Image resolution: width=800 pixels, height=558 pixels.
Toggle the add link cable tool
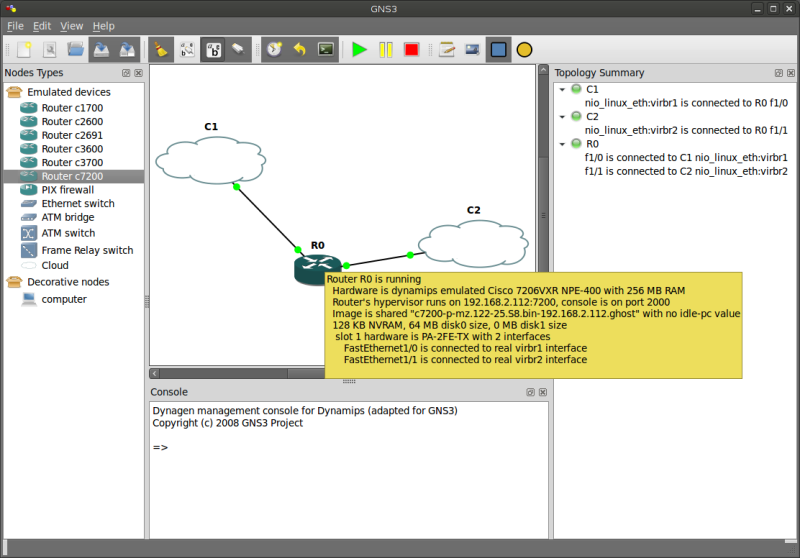pyautogui.click(x=238, y=49)
